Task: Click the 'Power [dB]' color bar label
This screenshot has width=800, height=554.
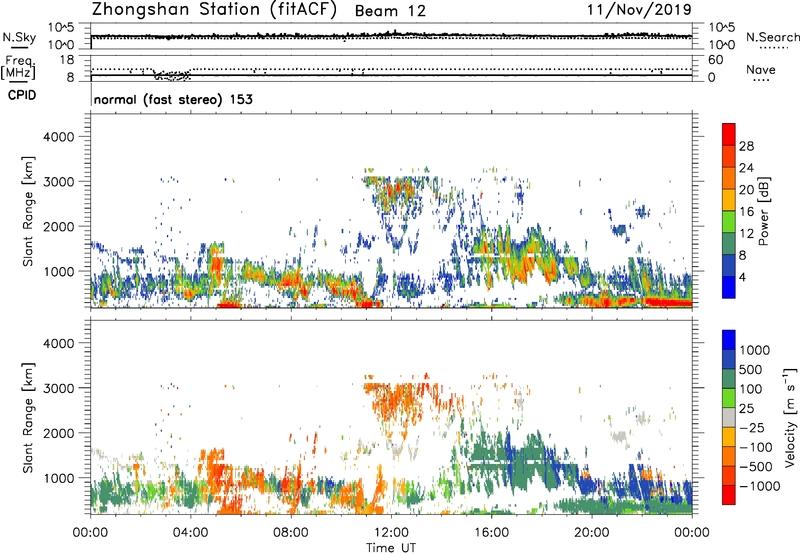Action: tap(764, 211)
